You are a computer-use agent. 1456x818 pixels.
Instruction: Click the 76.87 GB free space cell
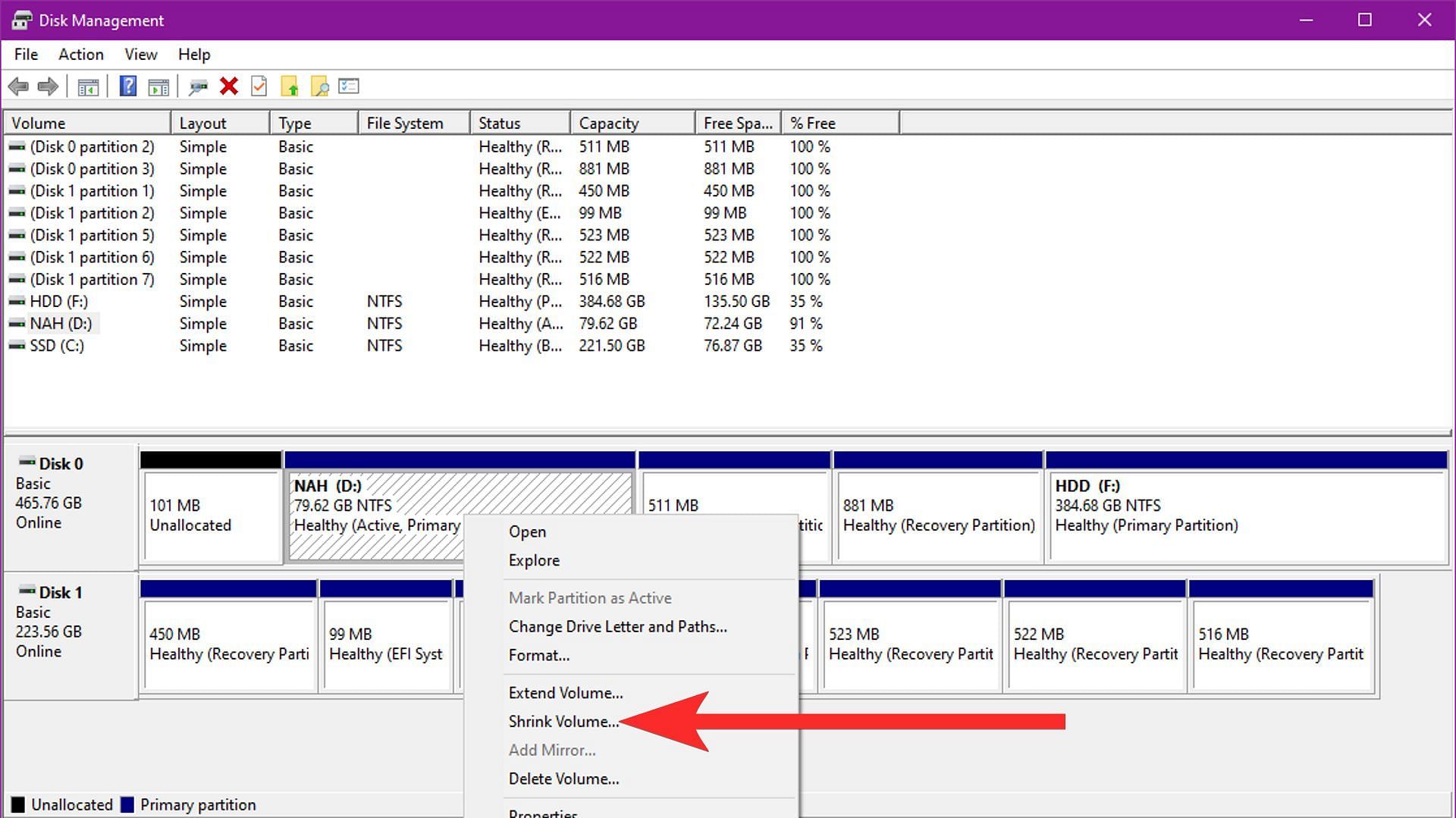(733, 346)
